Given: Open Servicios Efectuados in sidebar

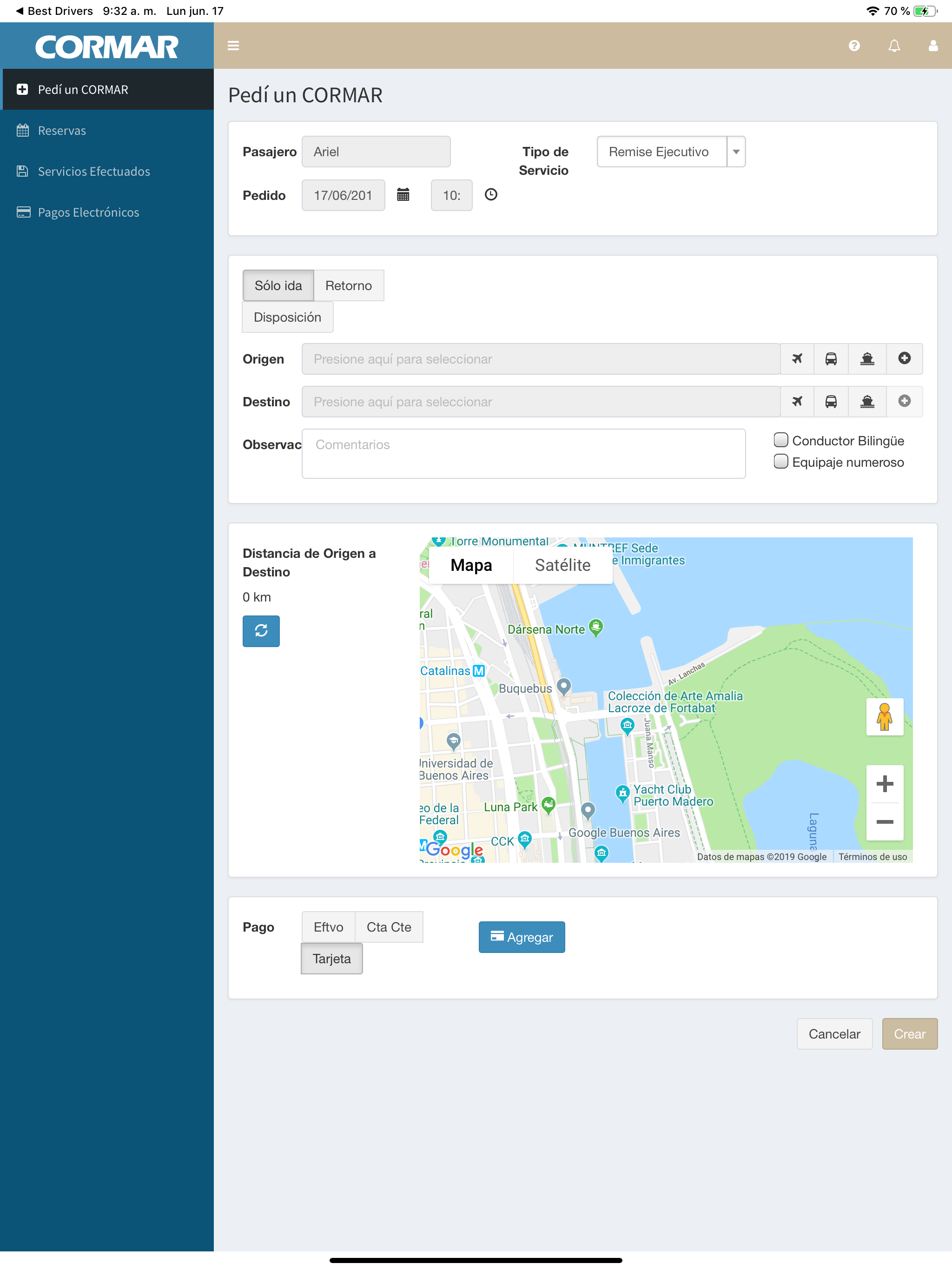Looking at the screenshot, I should [x=107, y=171].
